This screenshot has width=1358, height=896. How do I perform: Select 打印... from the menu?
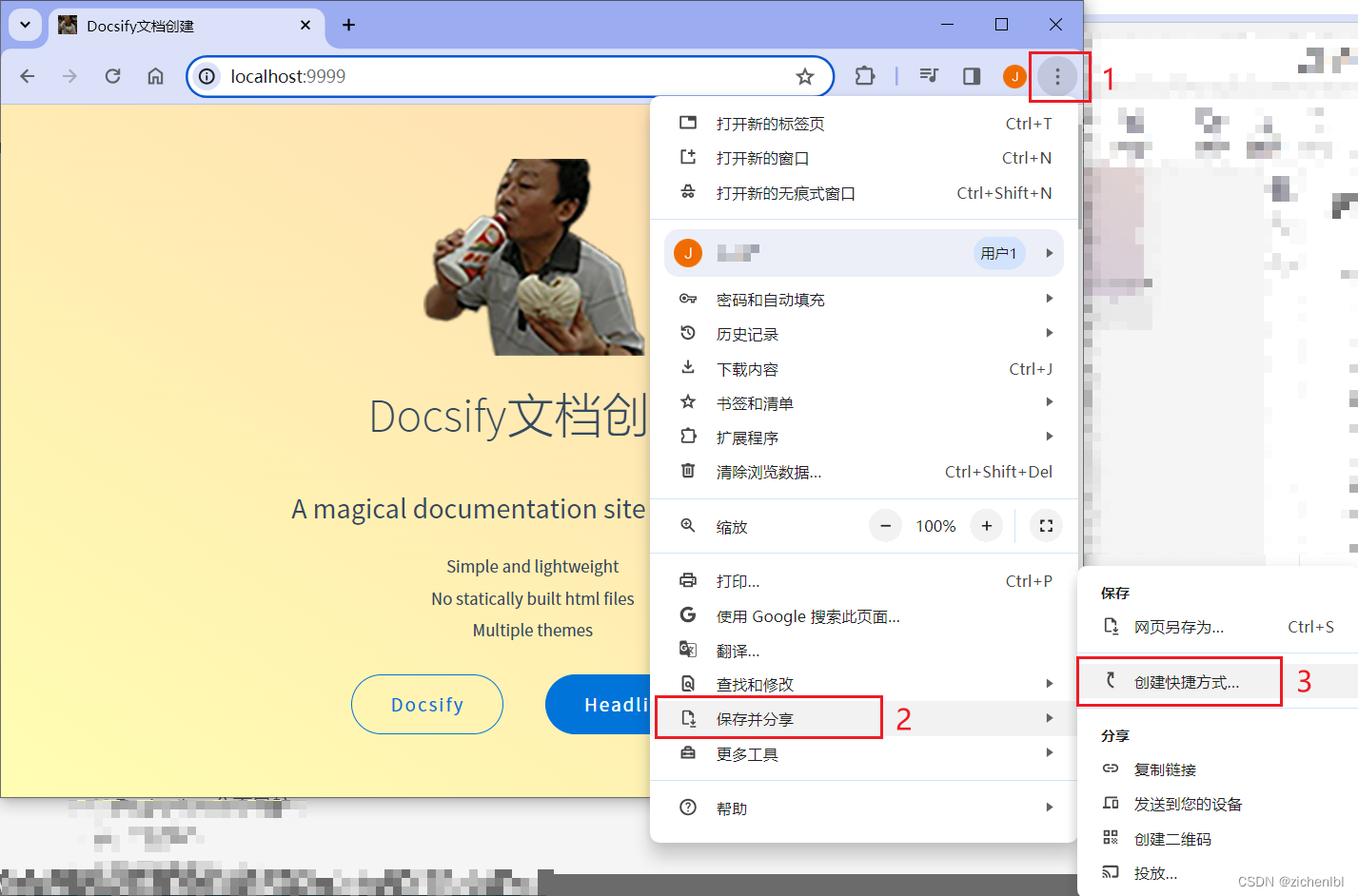865,581
